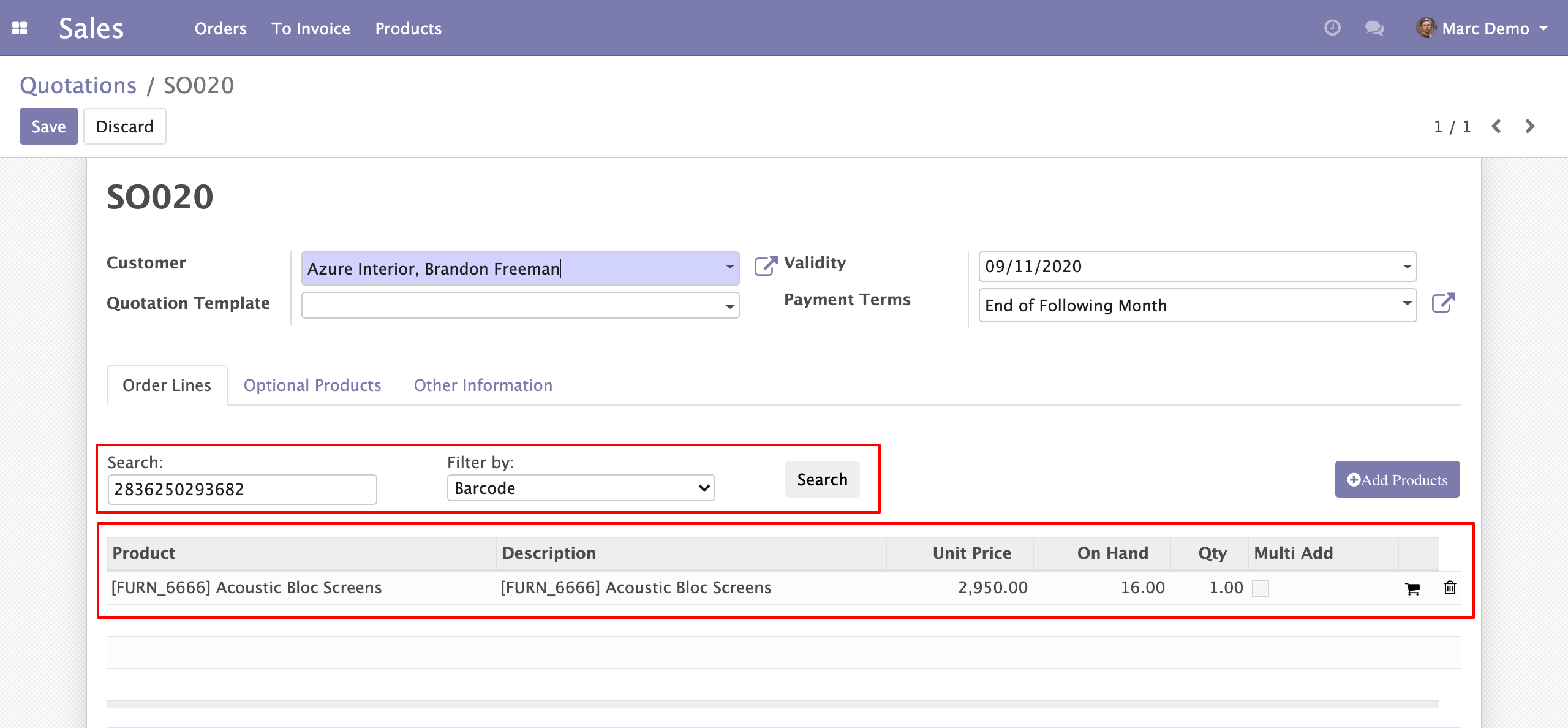Switch to Optional Products tab
The width and height of the screenshot is (1568, 728).
click(x=312, y=385)
